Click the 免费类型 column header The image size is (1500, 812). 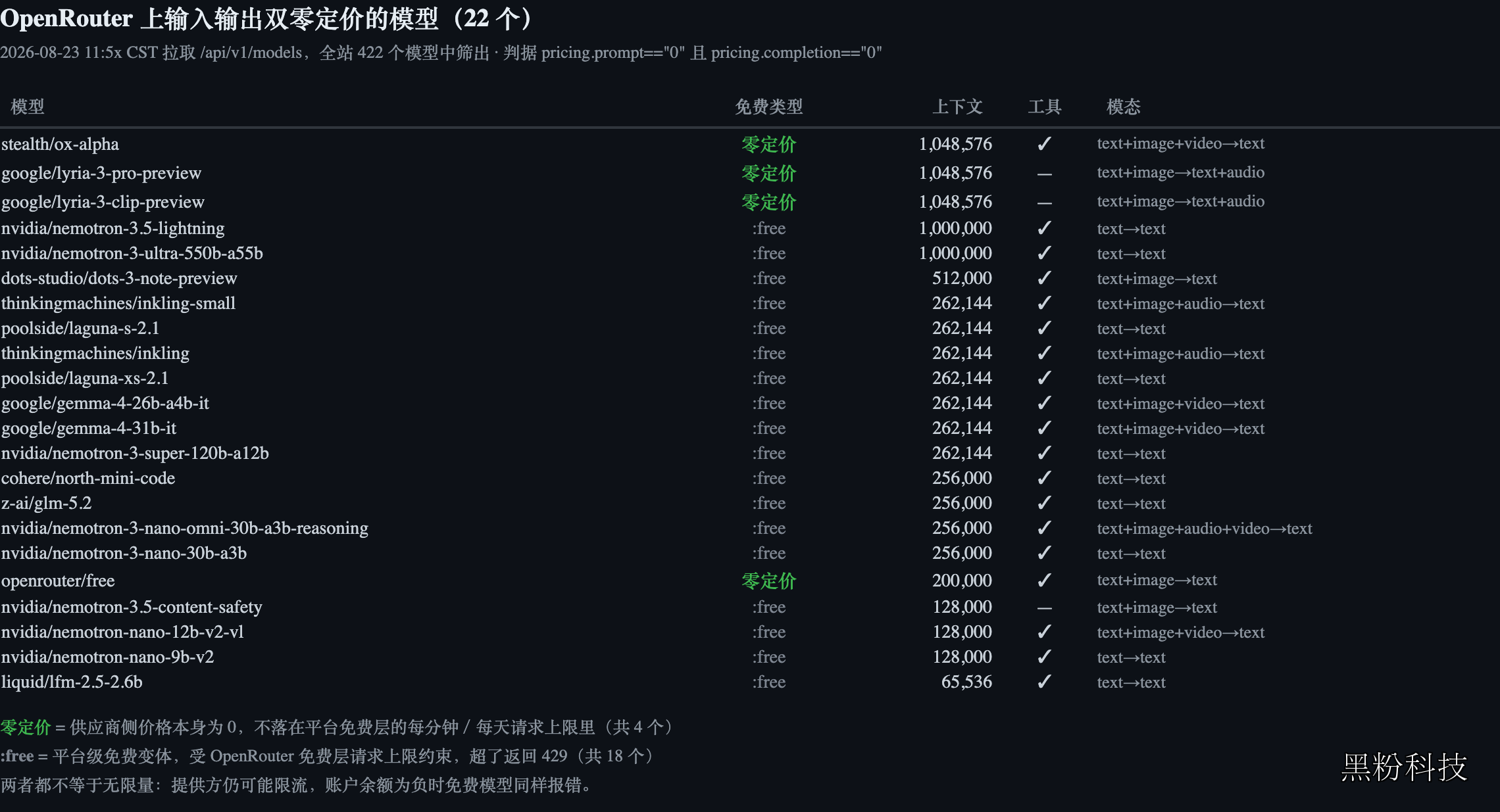[769, 107]
